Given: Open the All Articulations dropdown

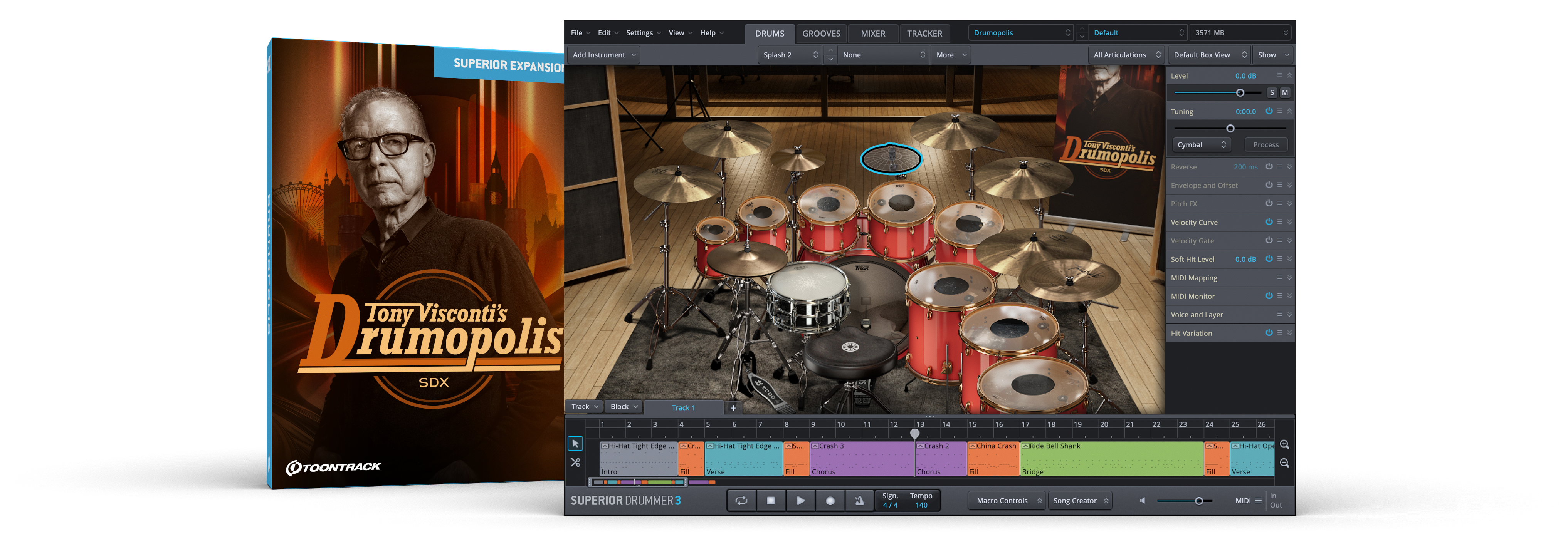Looking at the screenshot, I should coord(1126,55).
